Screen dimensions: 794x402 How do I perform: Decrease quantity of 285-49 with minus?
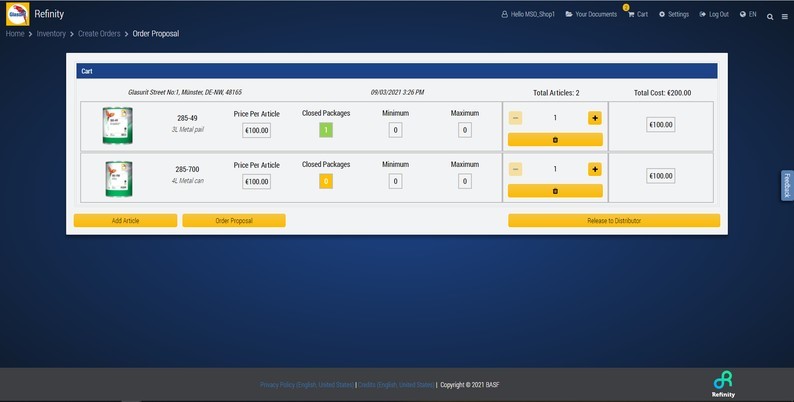[515, 118]
